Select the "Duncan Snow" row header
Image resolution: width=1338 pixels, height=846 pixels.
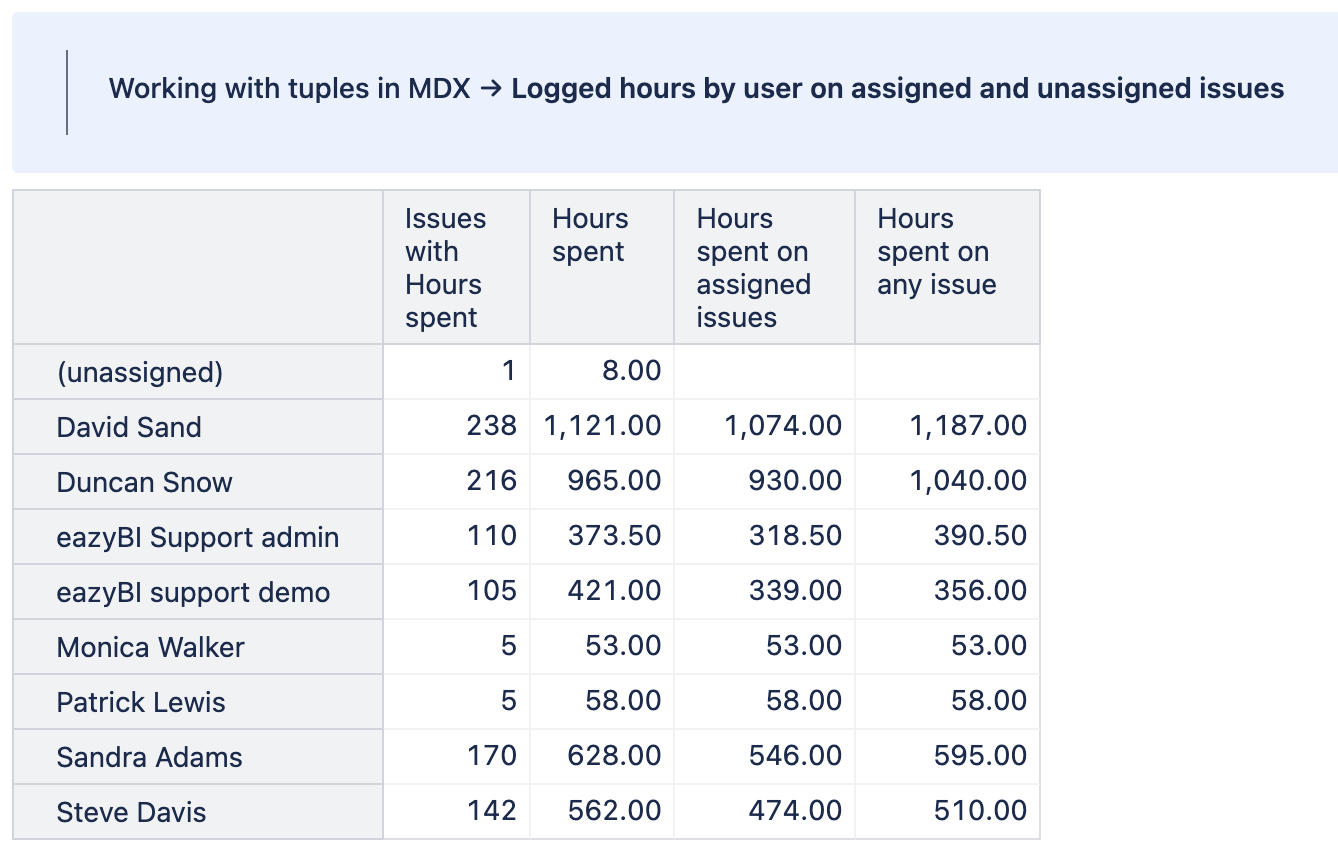click(144, 483)
